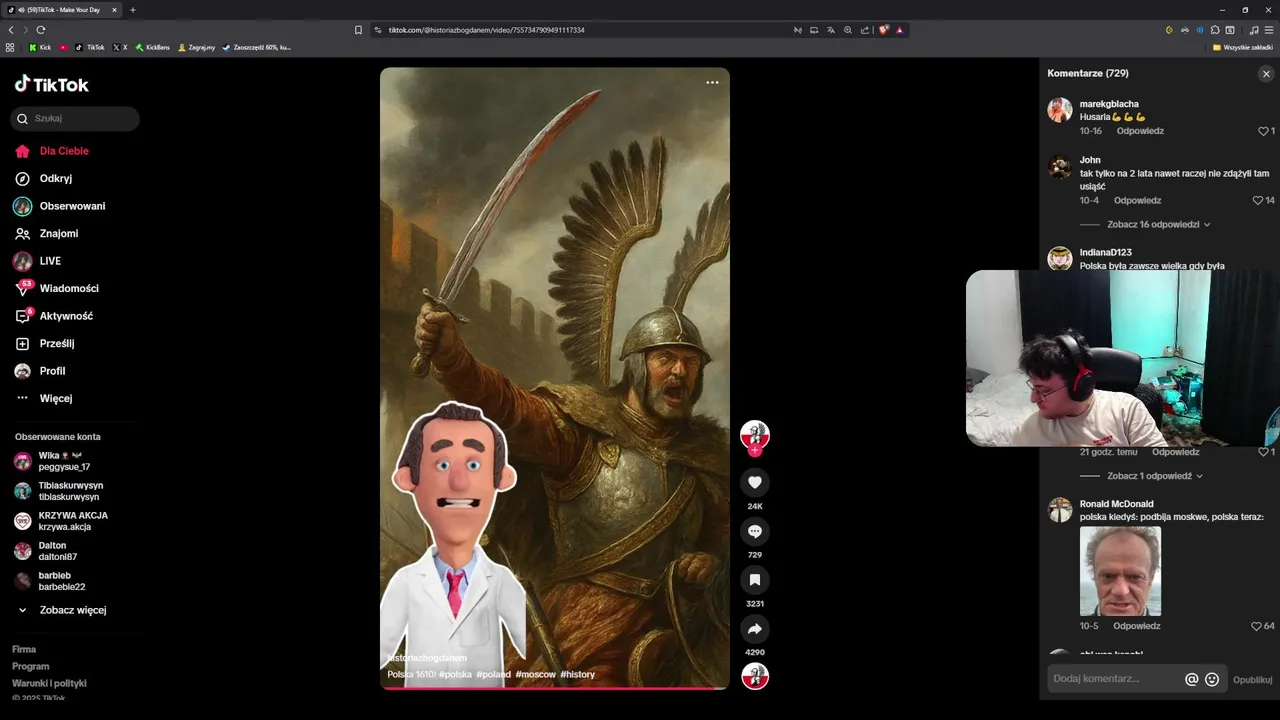Open Znajomi section
The height and width of the screenshot is (720, 1280).
[x=59, y=233]
